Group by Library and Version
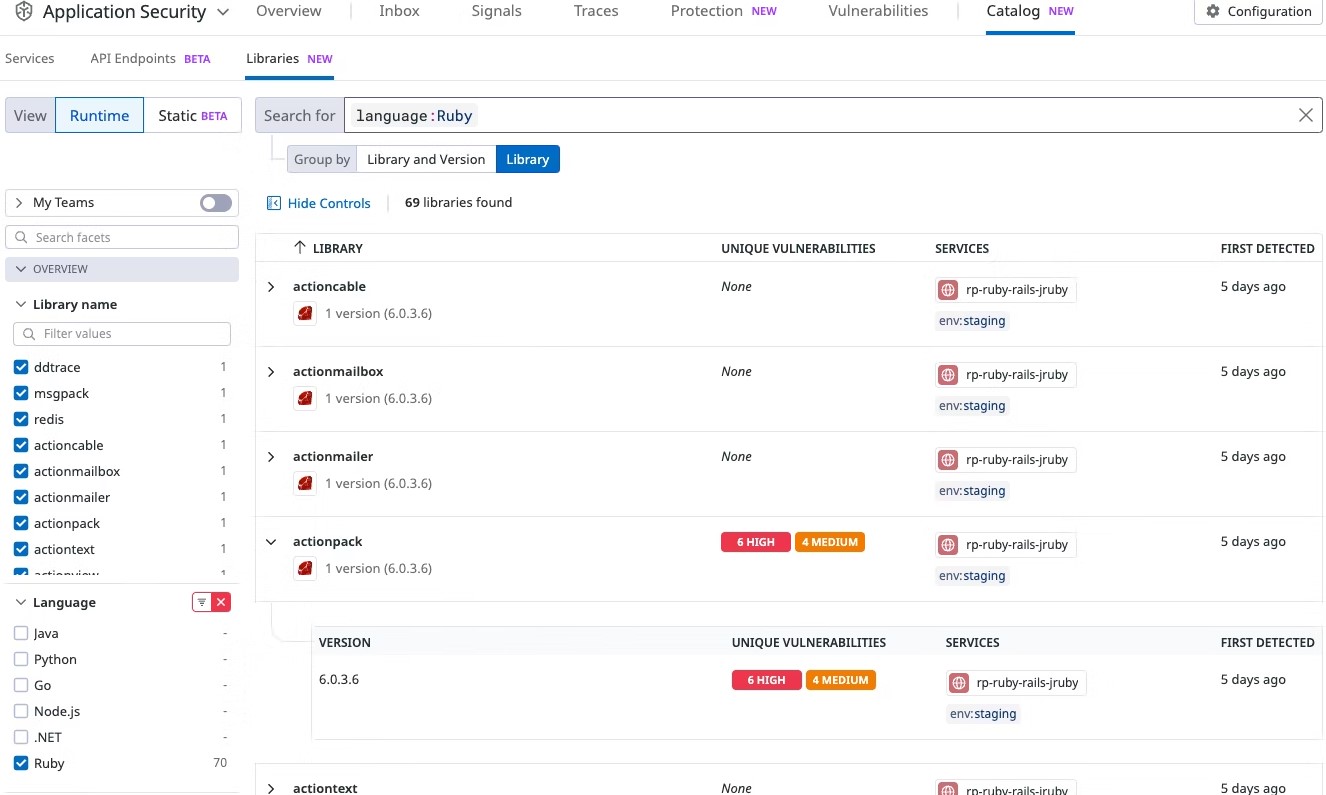This screenshot has height=795, width=1326. point(426,159)
